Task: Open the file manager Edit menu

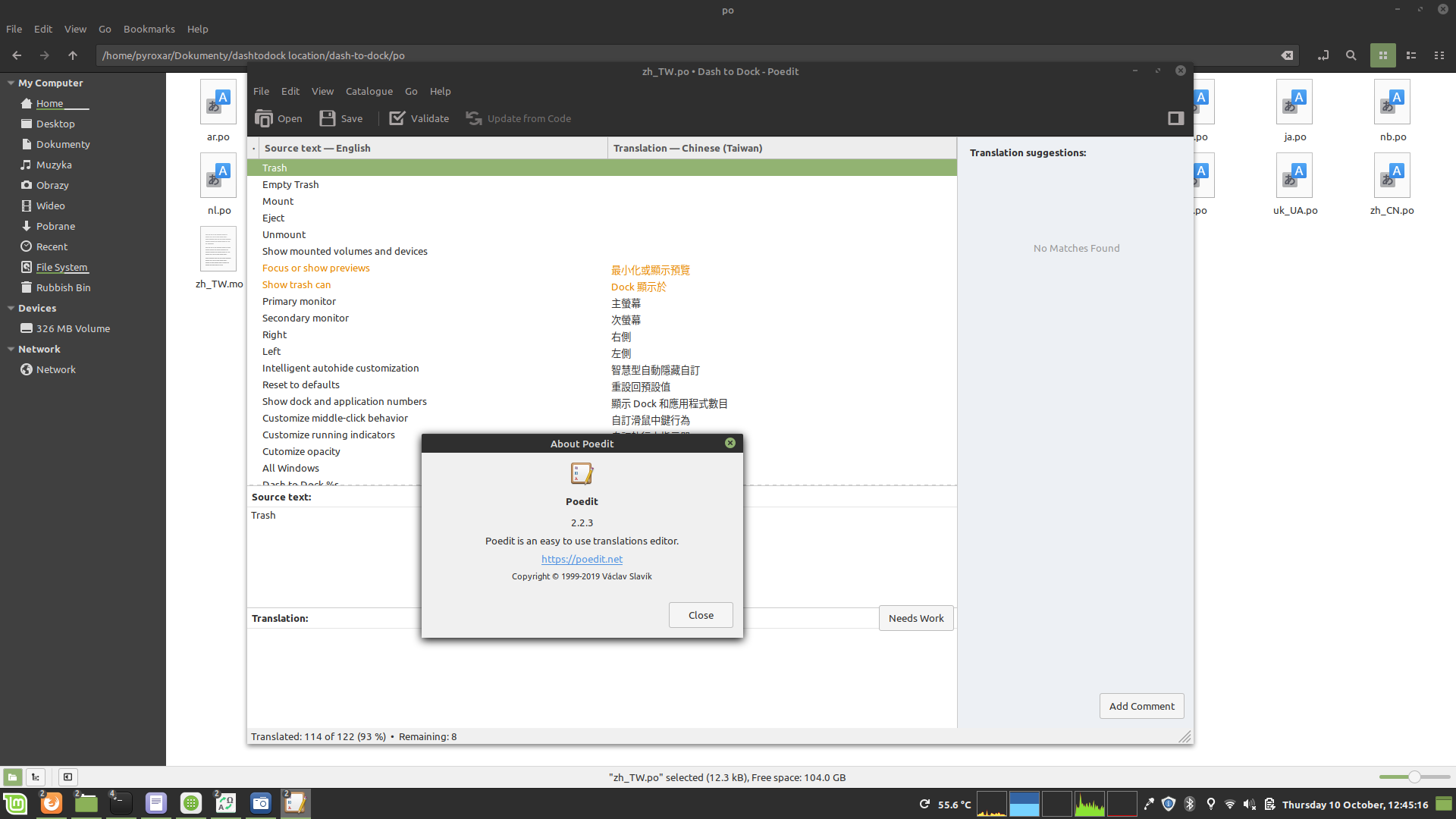Action: pyautogui.click(x=43, y=29)
